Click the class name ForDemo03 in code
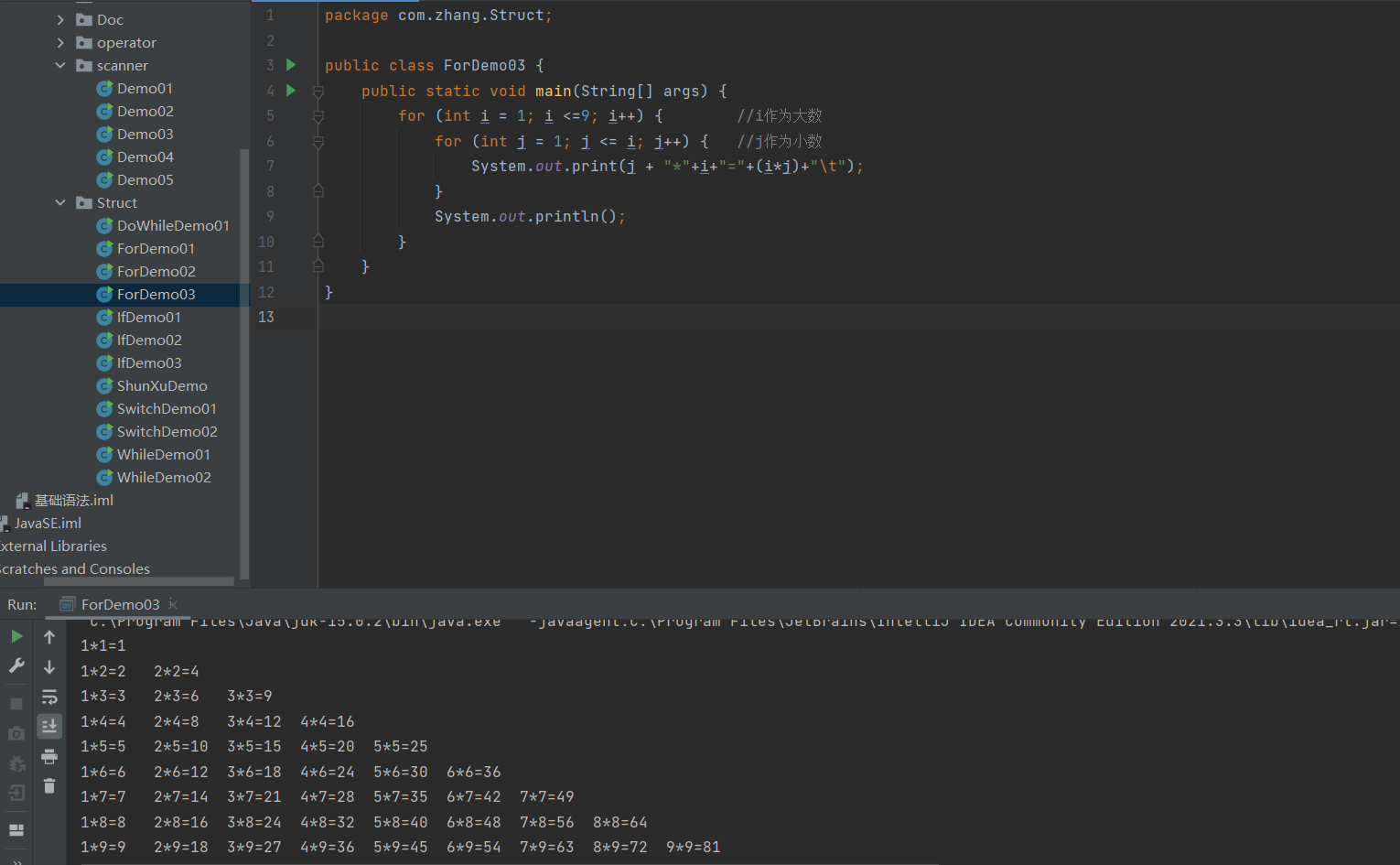 [484, 65]
